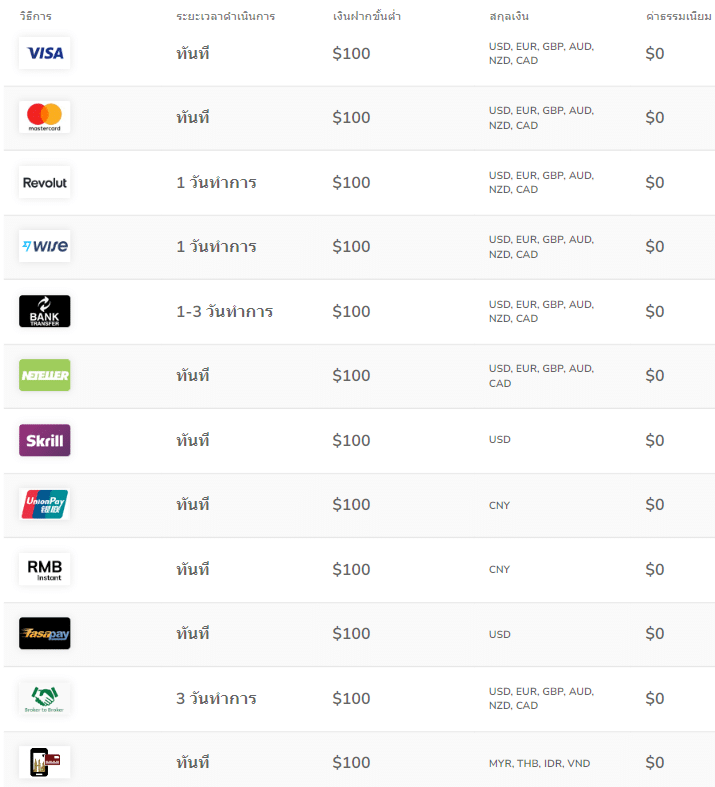Image resolution: width=715 pixels, height=787 pixels.
Task: Click the สกุลเงิน column header
Action: tap(509, 16)
